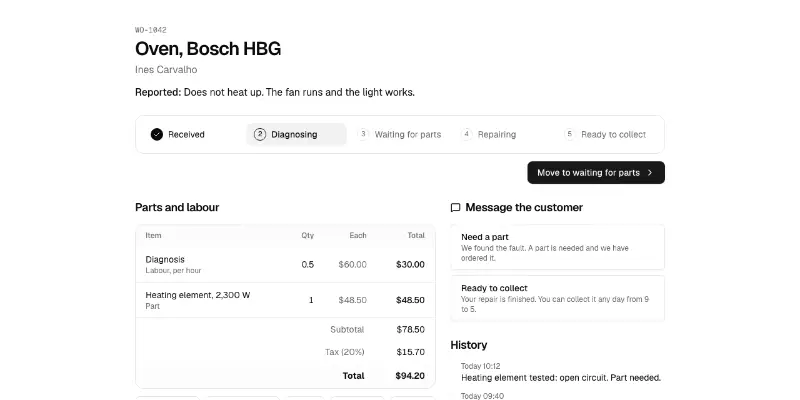800x400 pixels.
Task: Click the heating element Each price $48.50
Action: tap(353, 300)
